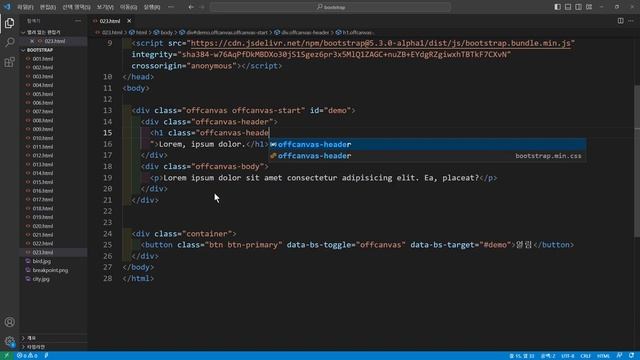Split the editor to the right

click(x=620, y=21)
